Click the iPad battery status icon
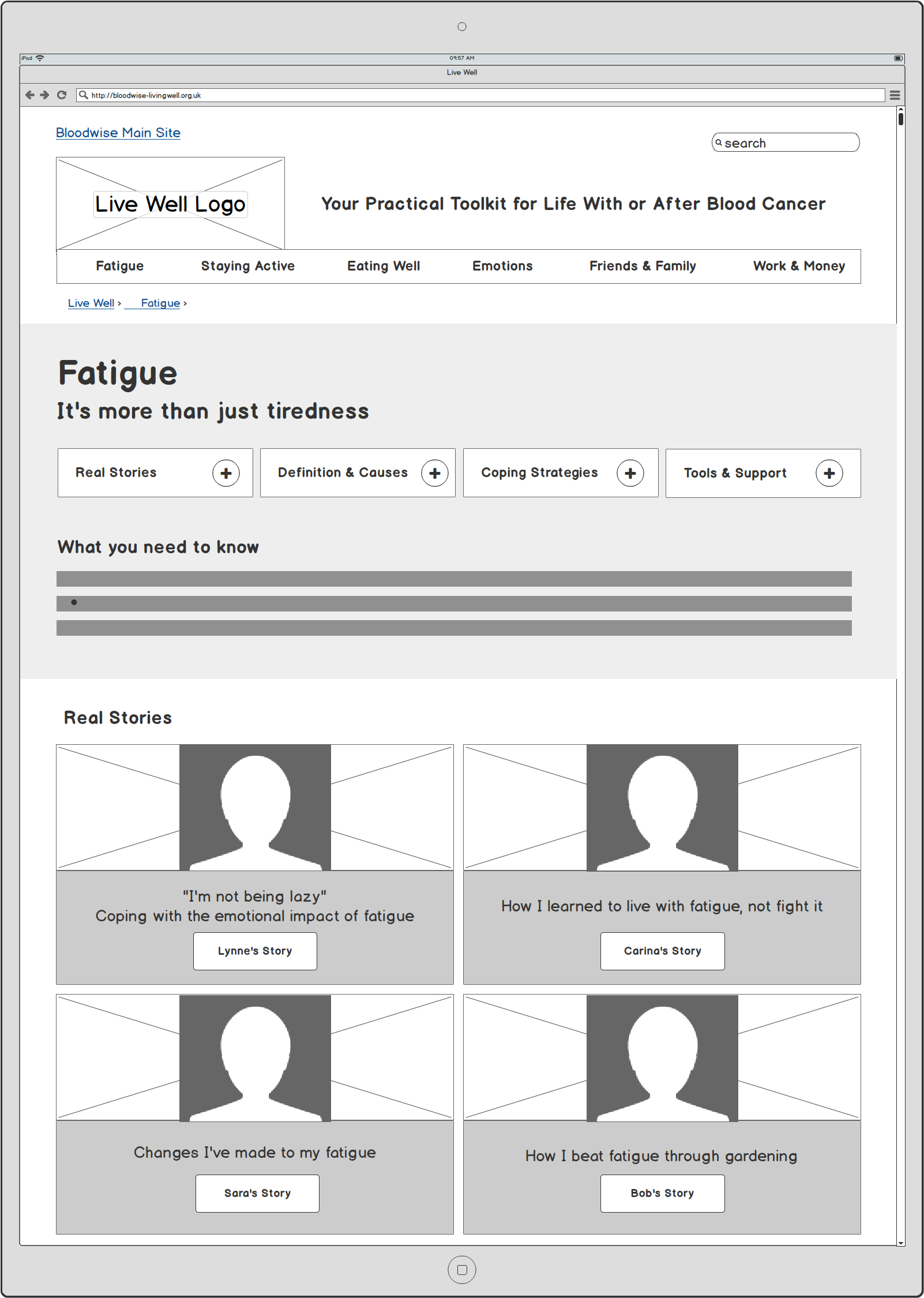Image resolution: width=924 pixels, height=1298 pixels. 898,58
